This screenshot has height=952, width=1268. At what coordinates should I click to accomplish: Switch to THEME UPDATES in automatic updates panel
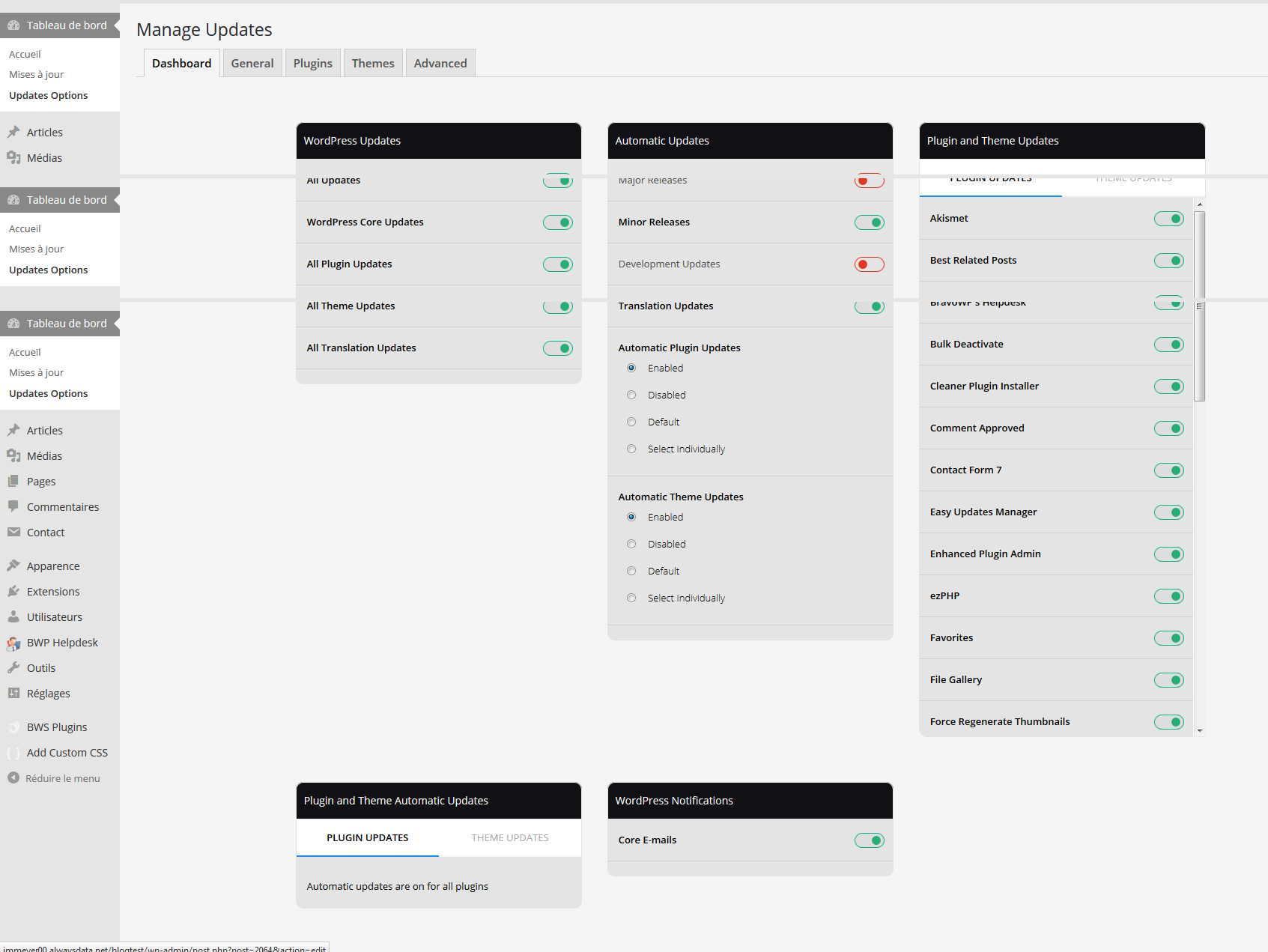pyautogui.click(x=510, y=837)
